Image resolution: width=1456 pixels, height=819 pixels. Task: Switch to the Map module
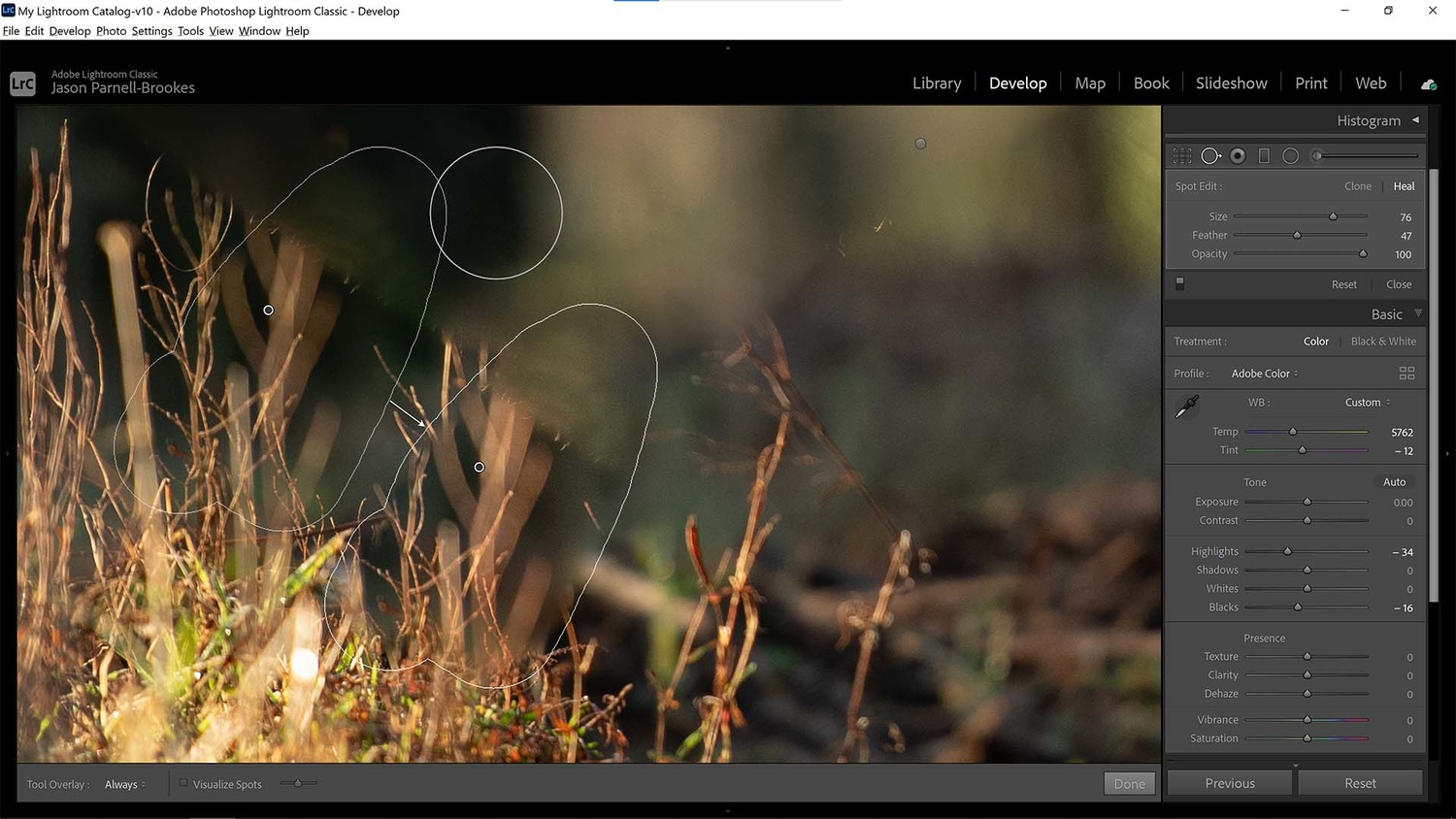[1090, 83]
